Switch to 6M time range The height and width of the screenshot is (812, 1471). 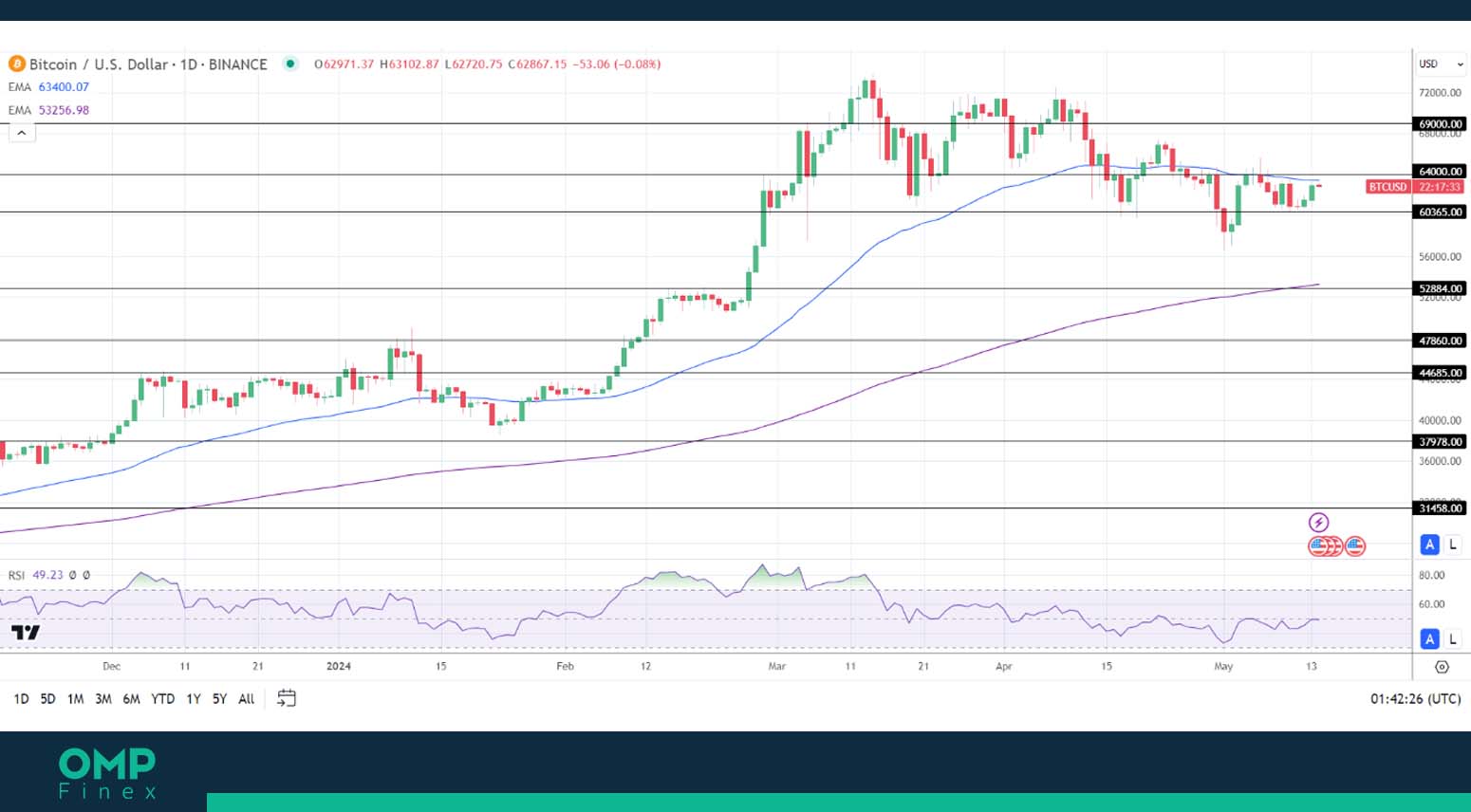point(131,699)
